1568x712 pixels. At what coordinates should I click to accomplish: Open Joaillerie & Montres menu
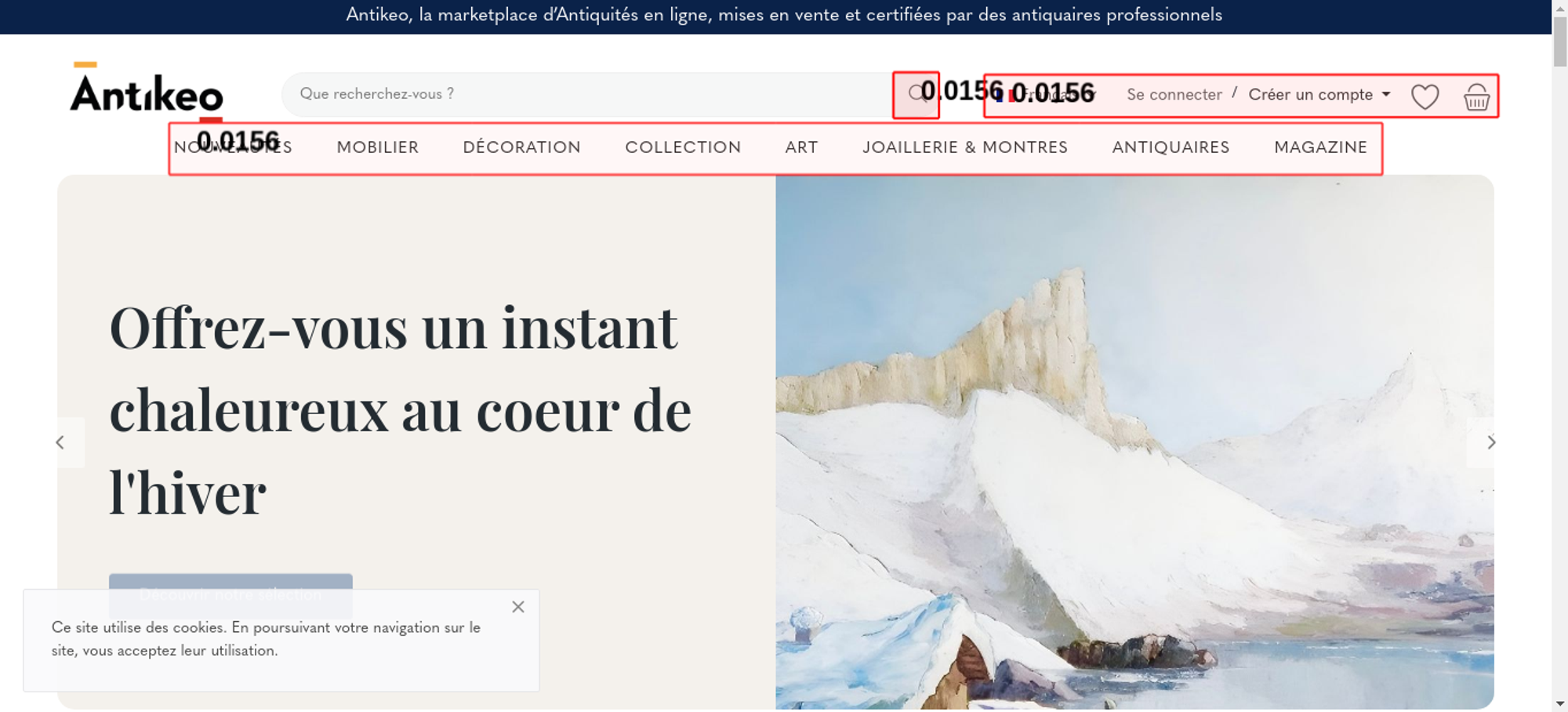[965, 147]
